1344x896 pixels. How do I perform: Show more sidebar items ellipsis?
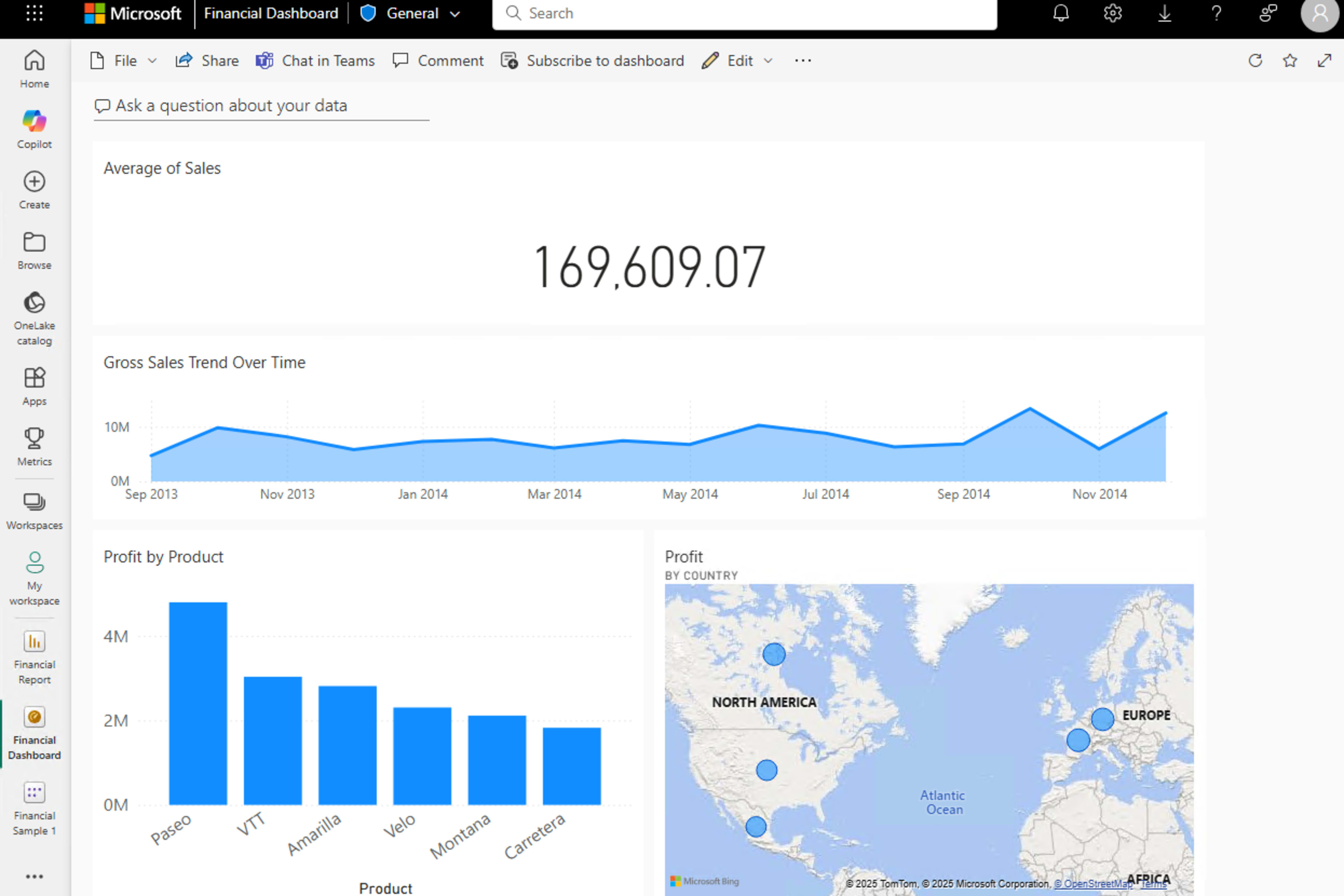coord(34,876)
